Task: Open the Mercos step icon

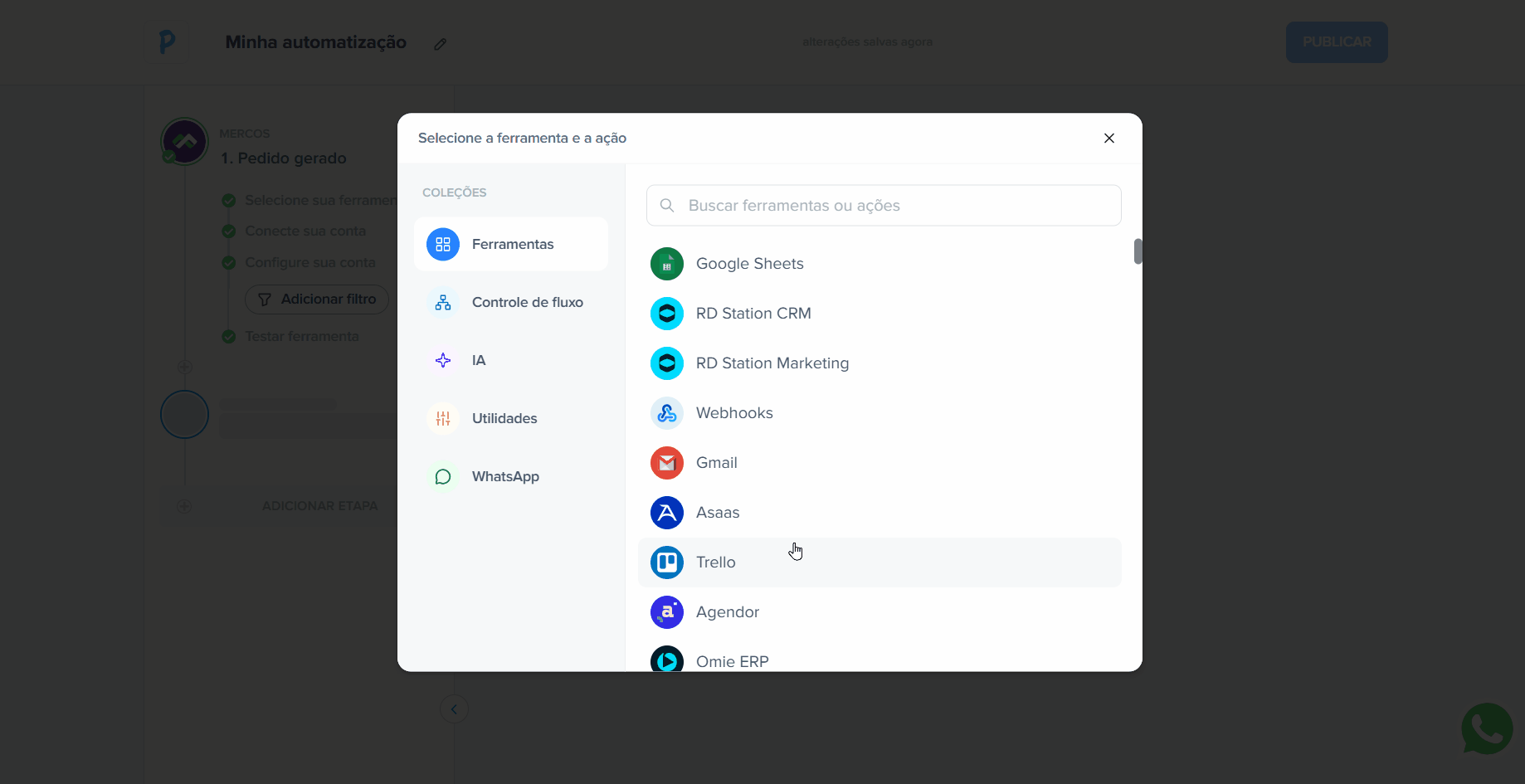Action: click(184, 141)
